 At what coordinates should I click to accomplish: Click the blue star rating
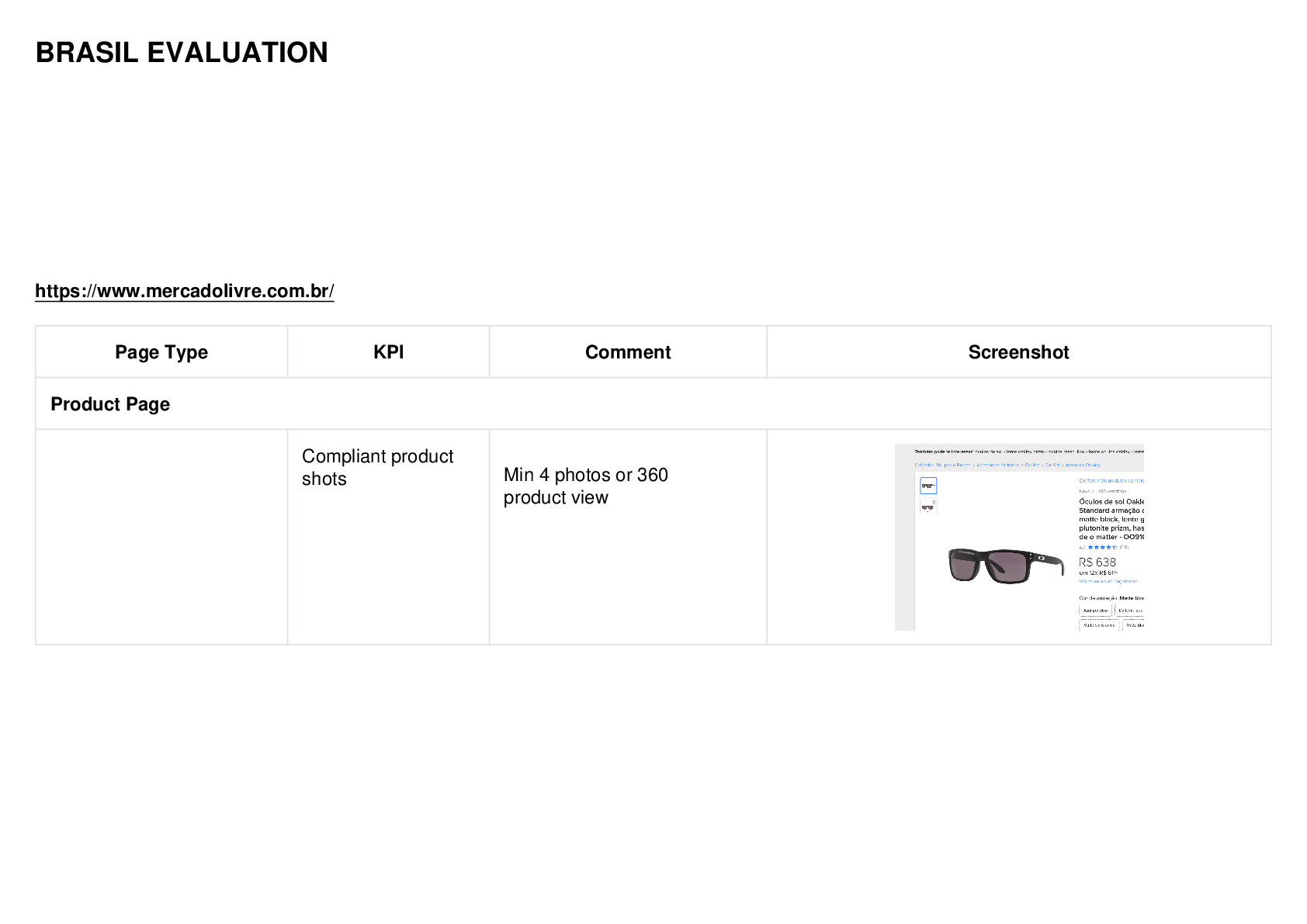tap(1102, 547)
